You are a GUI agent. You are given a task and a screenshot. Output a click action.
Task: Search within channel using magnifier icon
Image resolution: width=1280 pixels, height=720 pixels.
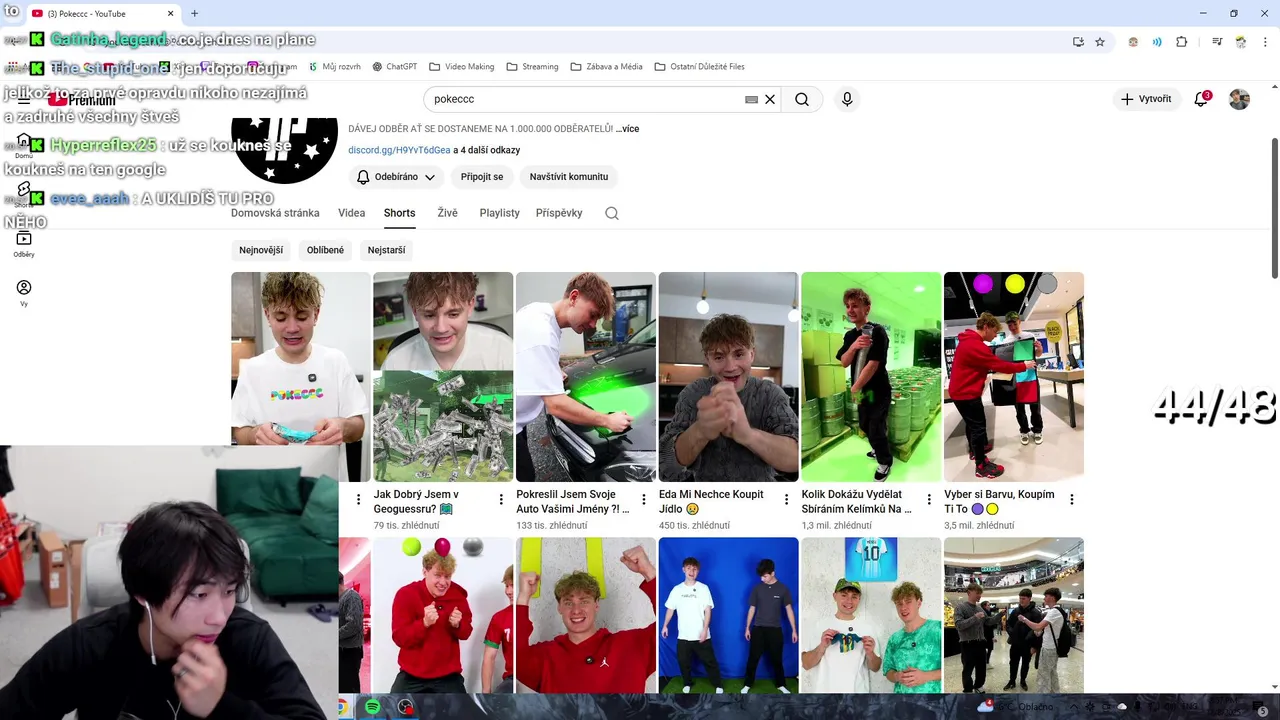click(612, 213)
